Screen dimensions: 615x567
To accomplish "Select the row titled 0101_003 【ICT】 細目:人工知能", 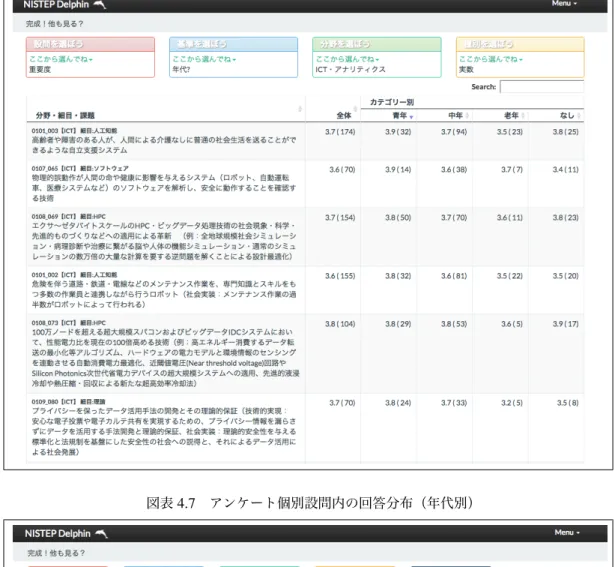I will click(x=305, y=141).
